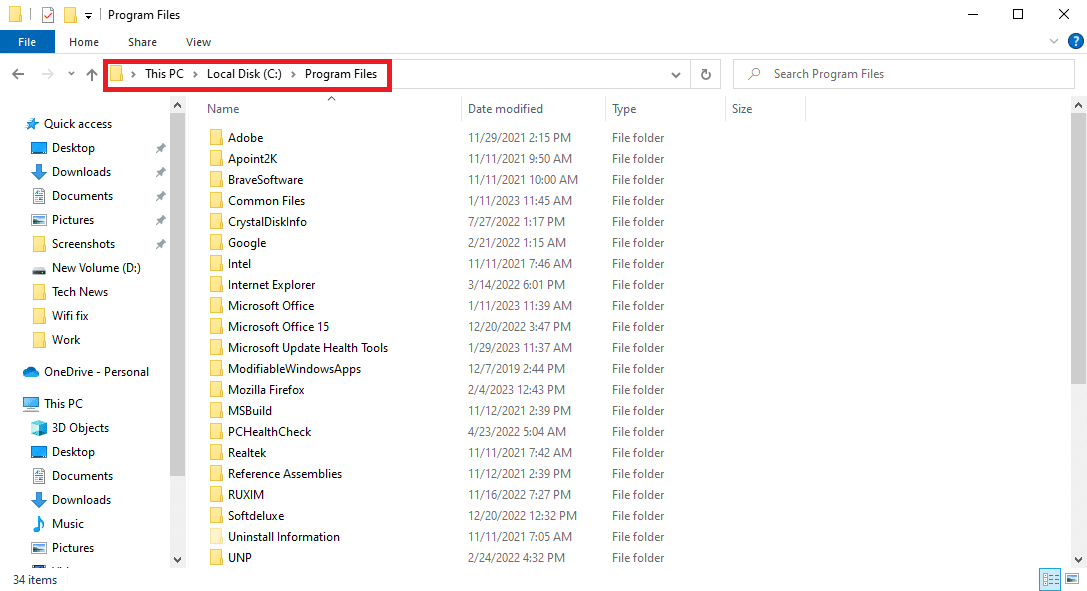Image resolution: width=1087 pixels, height=591 pixels.
Task: Sort by the Name column header
Action: click(223, 109)
